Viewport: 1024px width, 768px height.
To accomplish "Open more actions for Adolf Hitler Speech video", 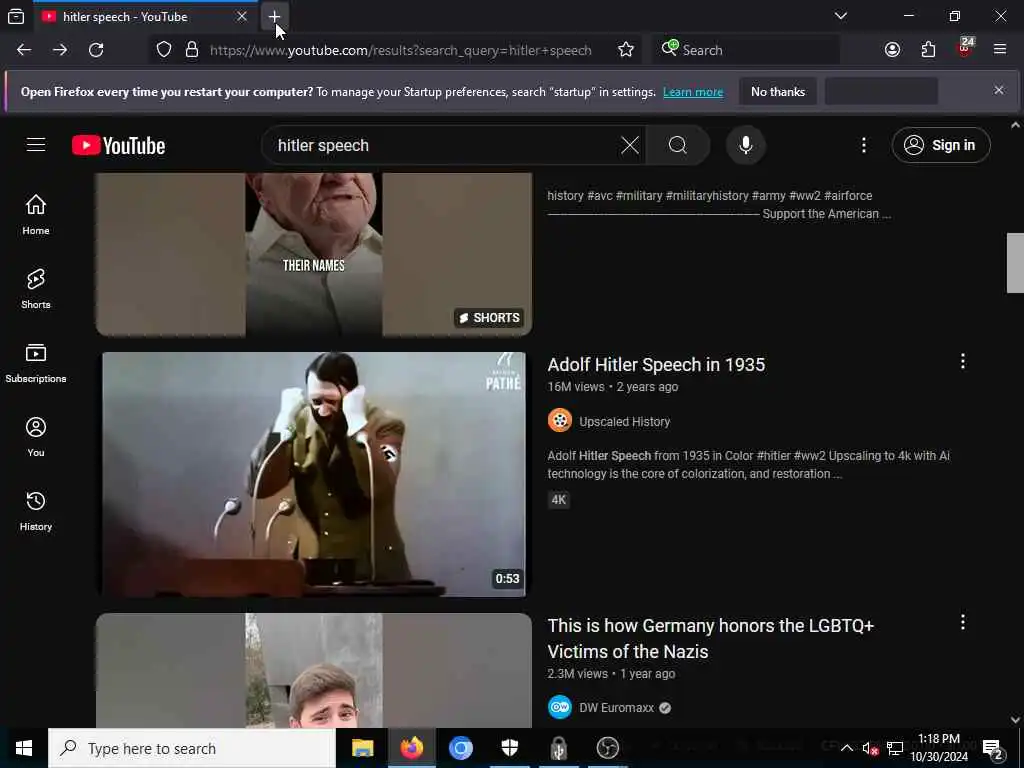I will point(963,361).
